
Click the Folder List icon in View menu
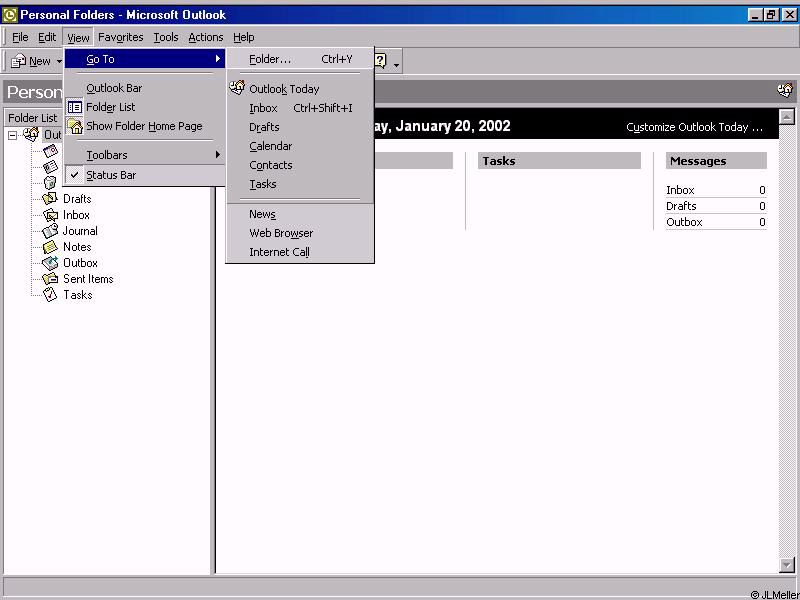point(75,107)
